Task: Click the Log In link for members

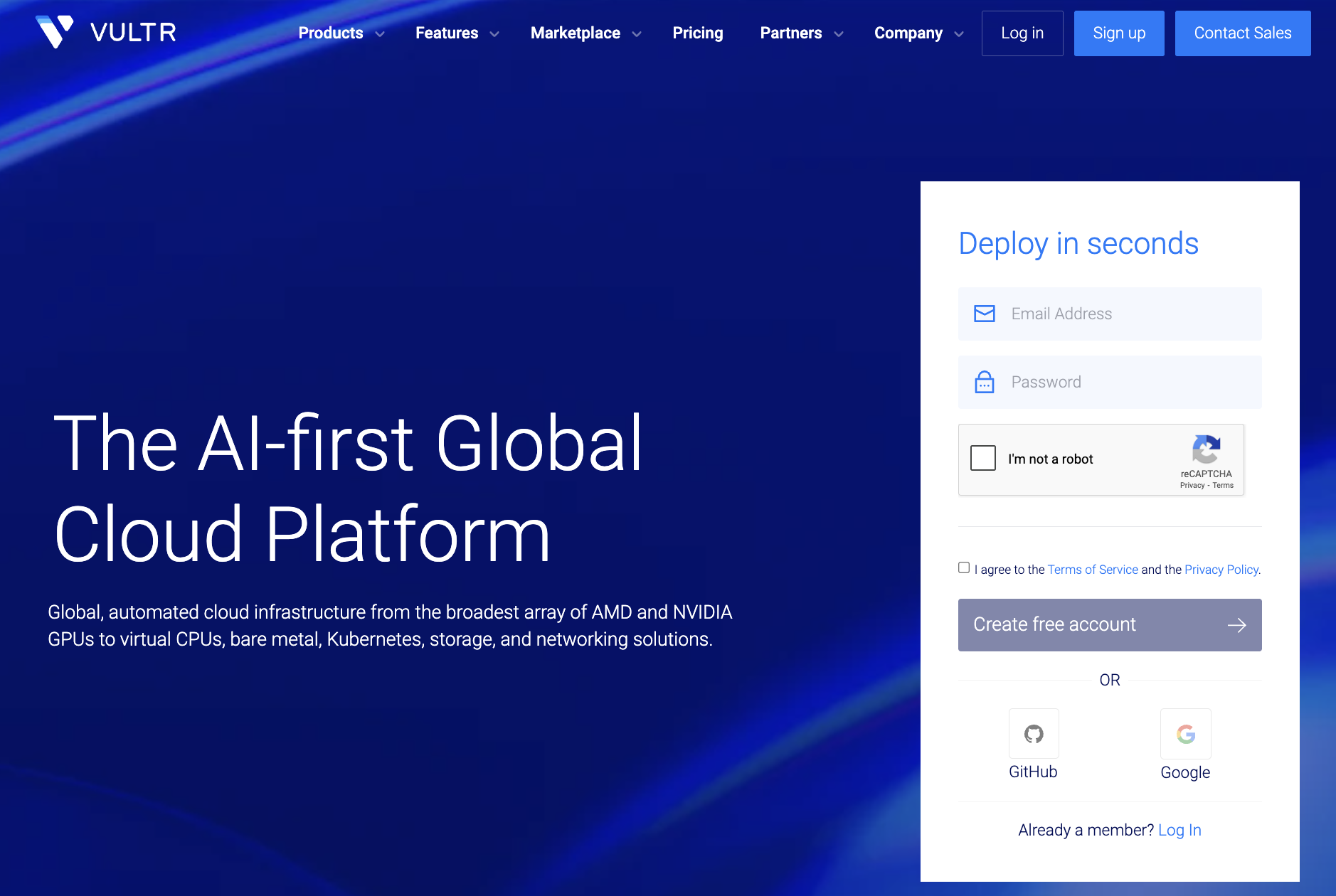Action: 1179,829
